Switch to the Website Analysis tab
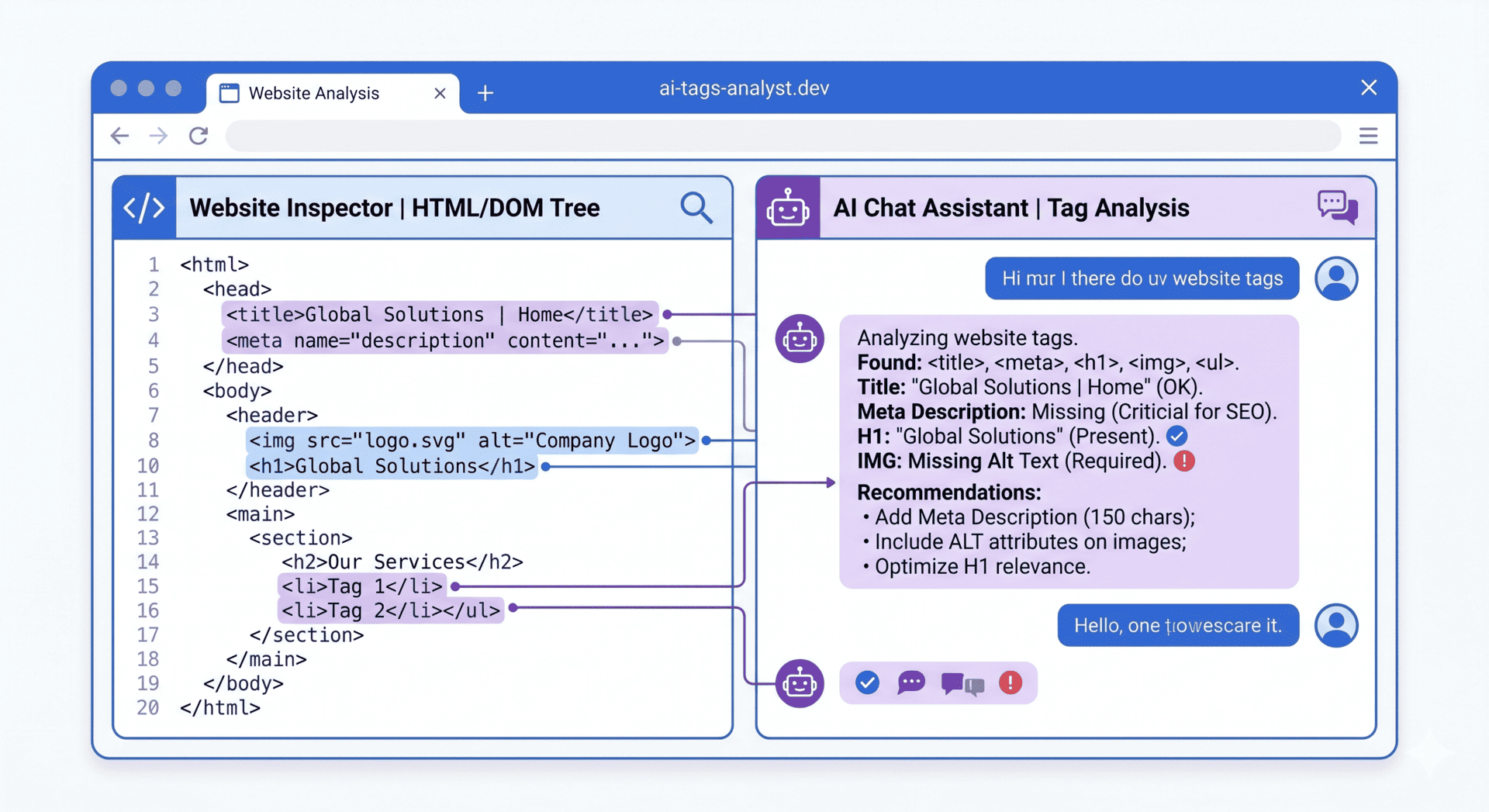1489x812 pixels. [314, 94]
